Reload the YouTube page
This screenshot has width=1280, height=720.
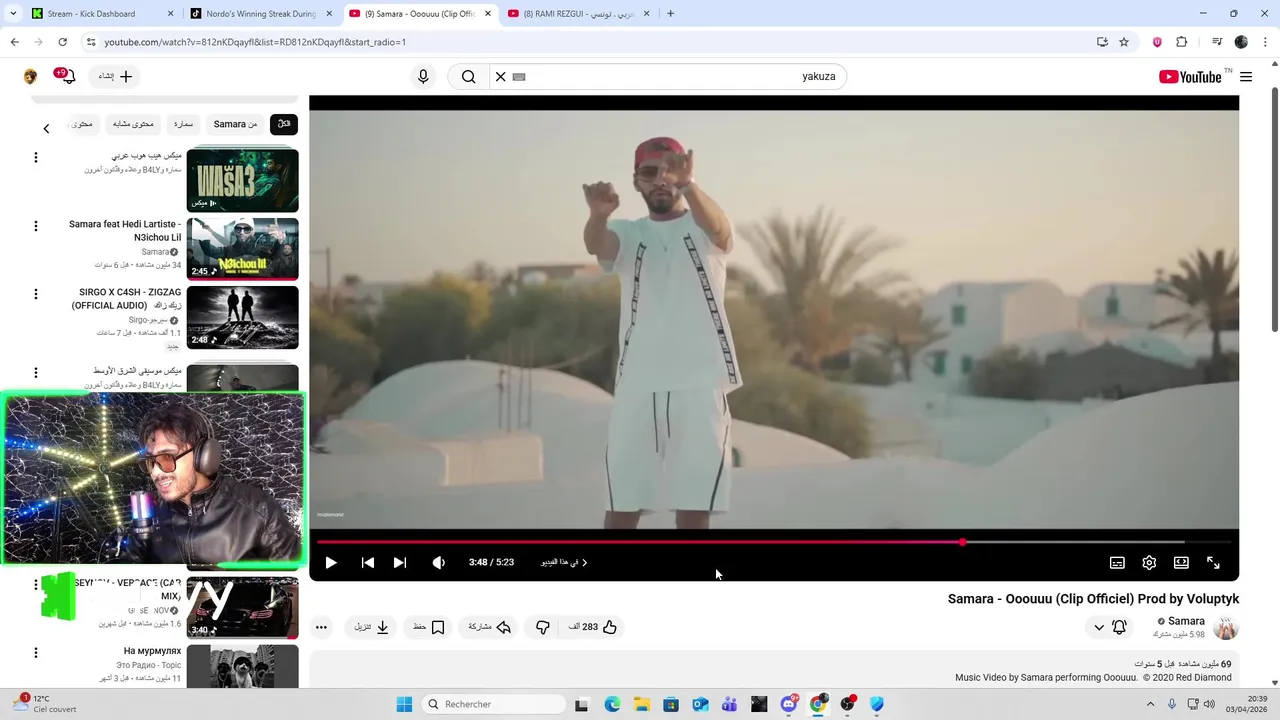click(x=62, y=42)
